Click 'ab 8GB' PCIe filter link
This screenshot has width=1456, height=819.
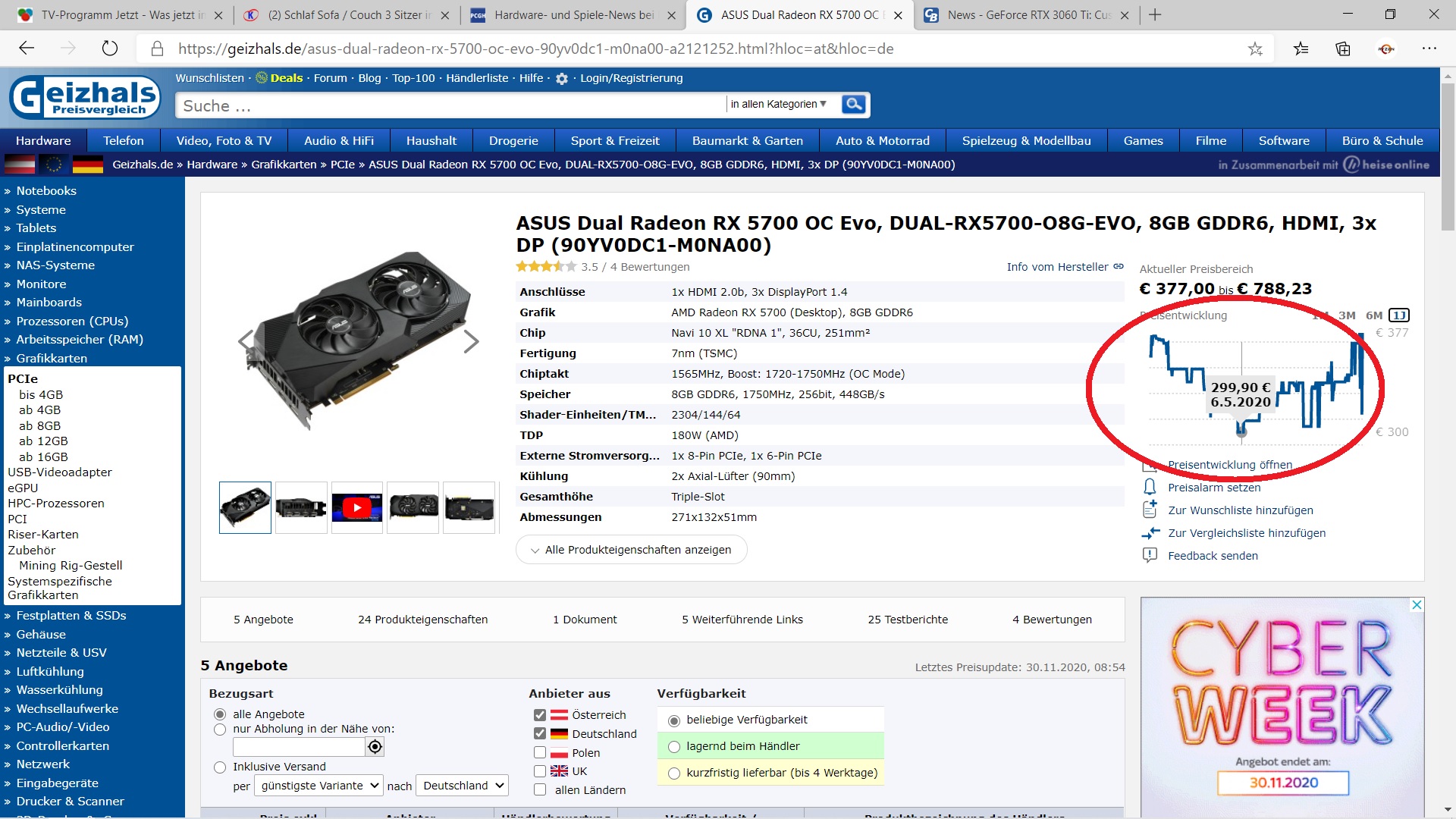(39, 426)
